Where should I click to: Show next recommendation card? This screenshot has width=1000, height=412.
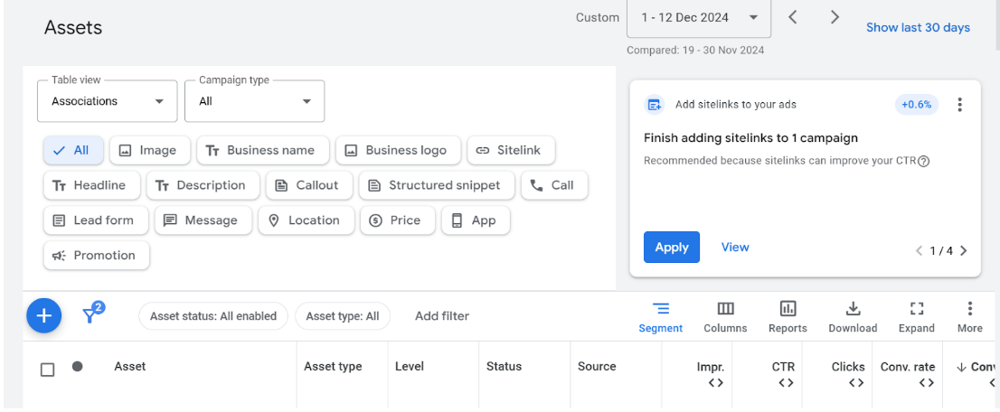(x=964, y=251)
